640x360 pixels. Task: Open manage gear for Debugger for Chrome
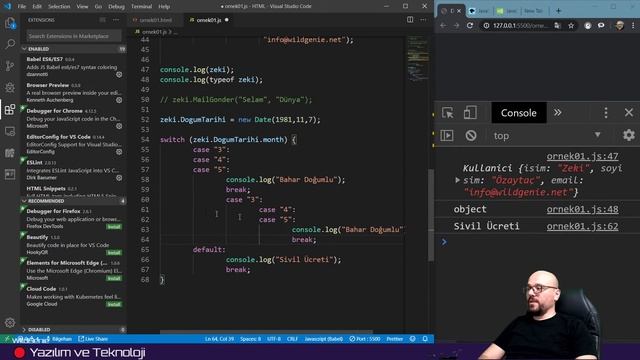119,126
